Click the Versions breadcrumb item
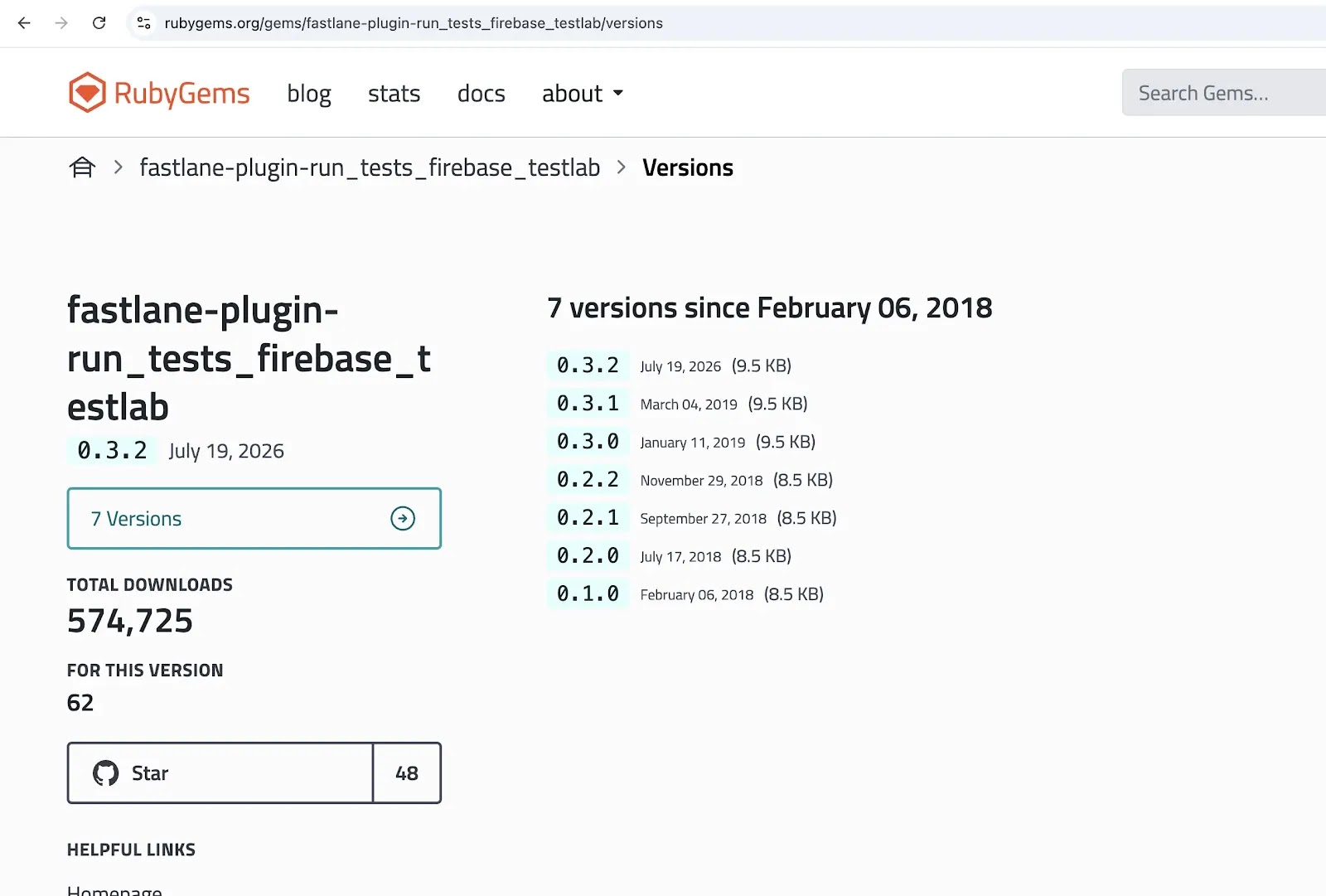The width and height of the screenshot is (1326, 896). [688, 167]
